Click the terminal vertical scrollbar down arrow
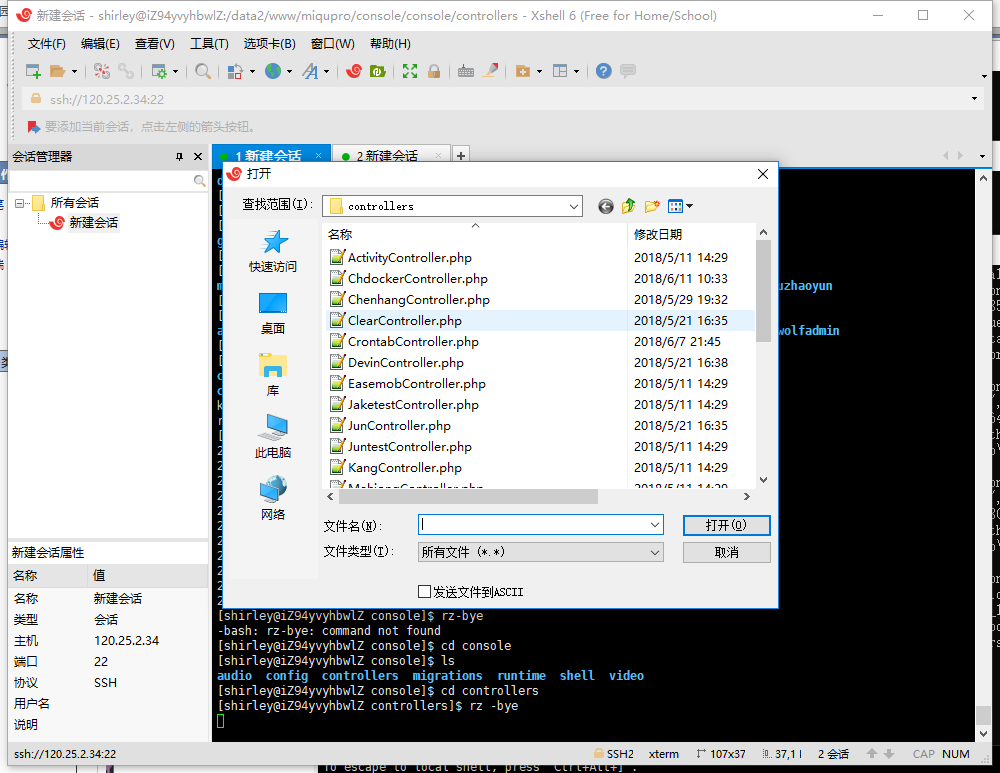 click(x=983, y=733)
